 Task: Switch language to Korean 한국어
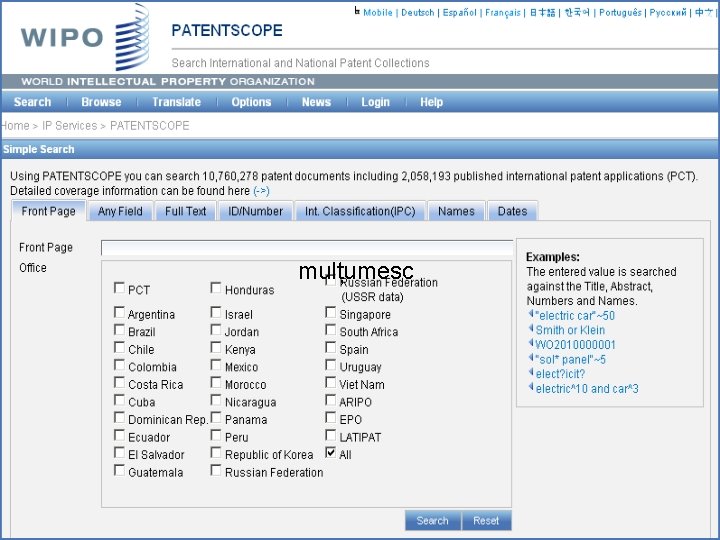(x=577, y=12)
